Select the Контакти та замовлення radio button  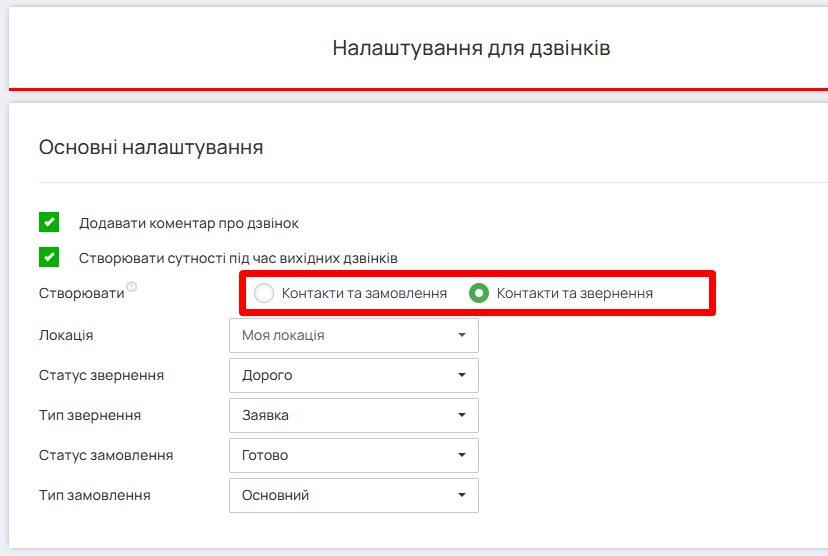coord(264,293)
